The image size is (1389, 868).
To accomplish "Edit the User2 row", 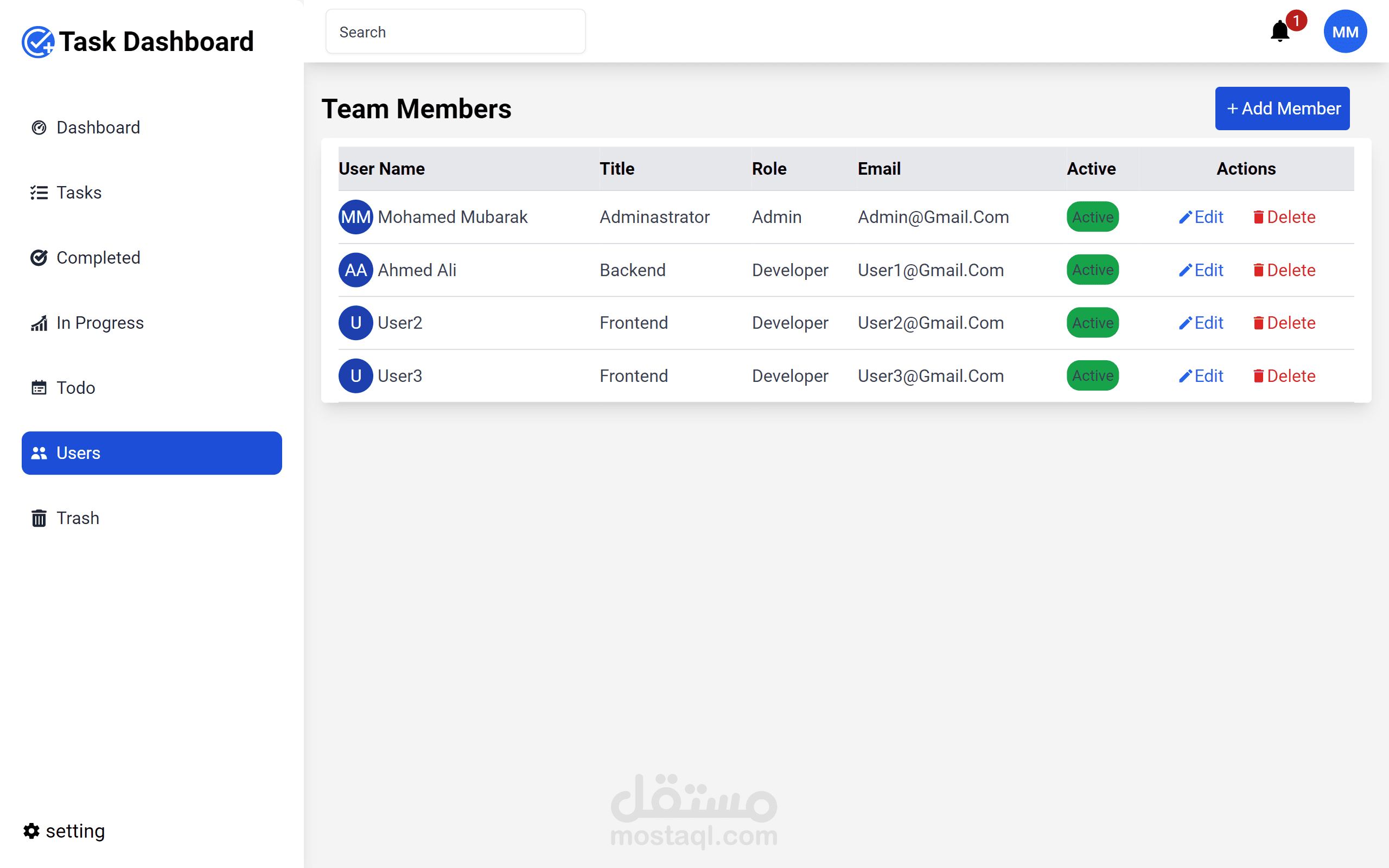I will point(1201,323).
